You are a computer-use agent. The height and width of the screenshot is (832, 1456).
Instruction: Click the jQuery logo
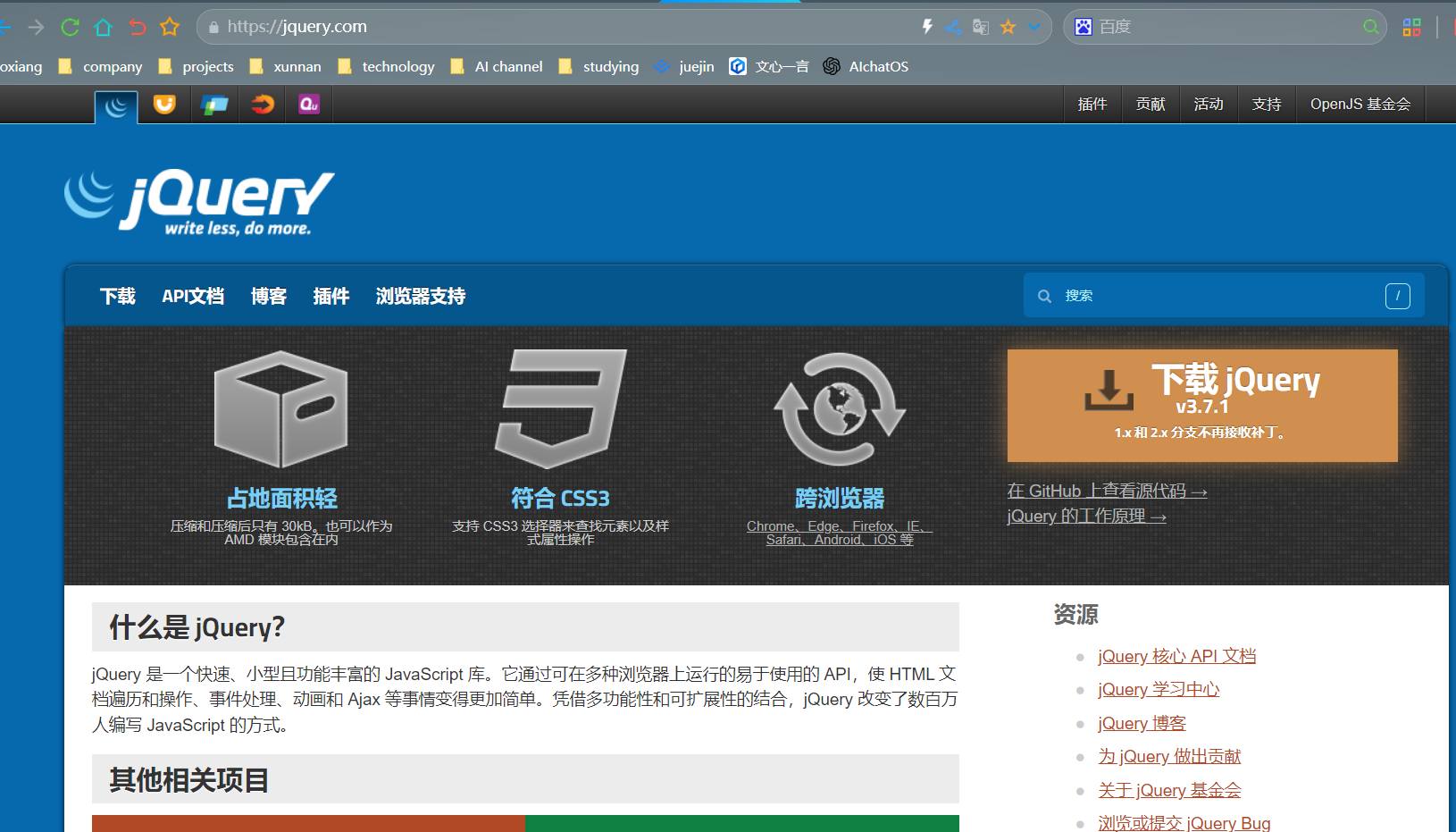coord(200,202)
